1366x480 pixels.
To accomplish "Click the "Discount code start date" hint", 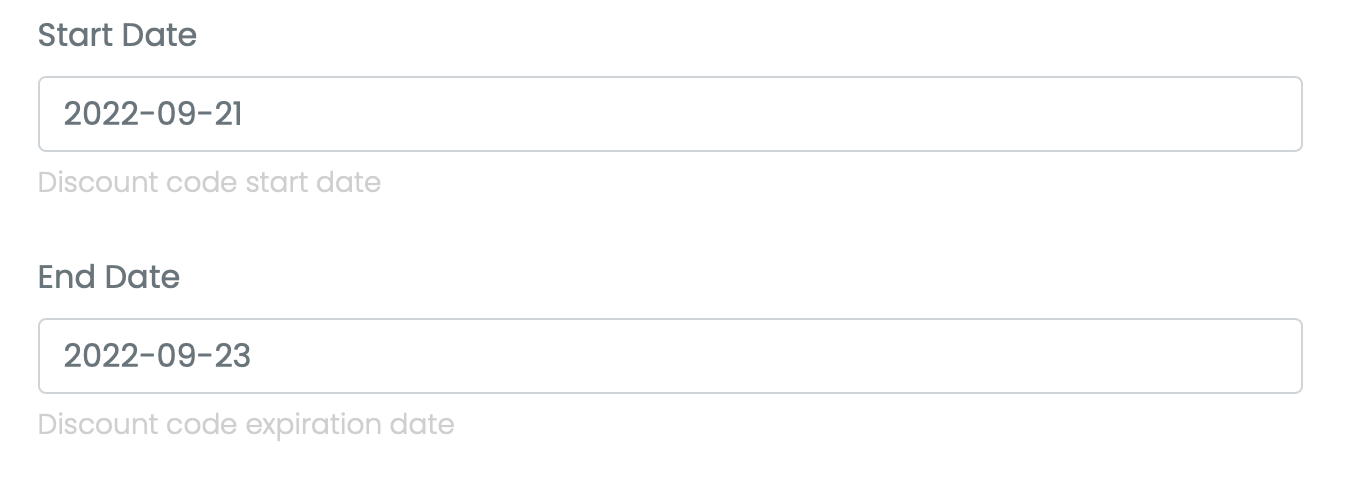I will click(209, 183).
